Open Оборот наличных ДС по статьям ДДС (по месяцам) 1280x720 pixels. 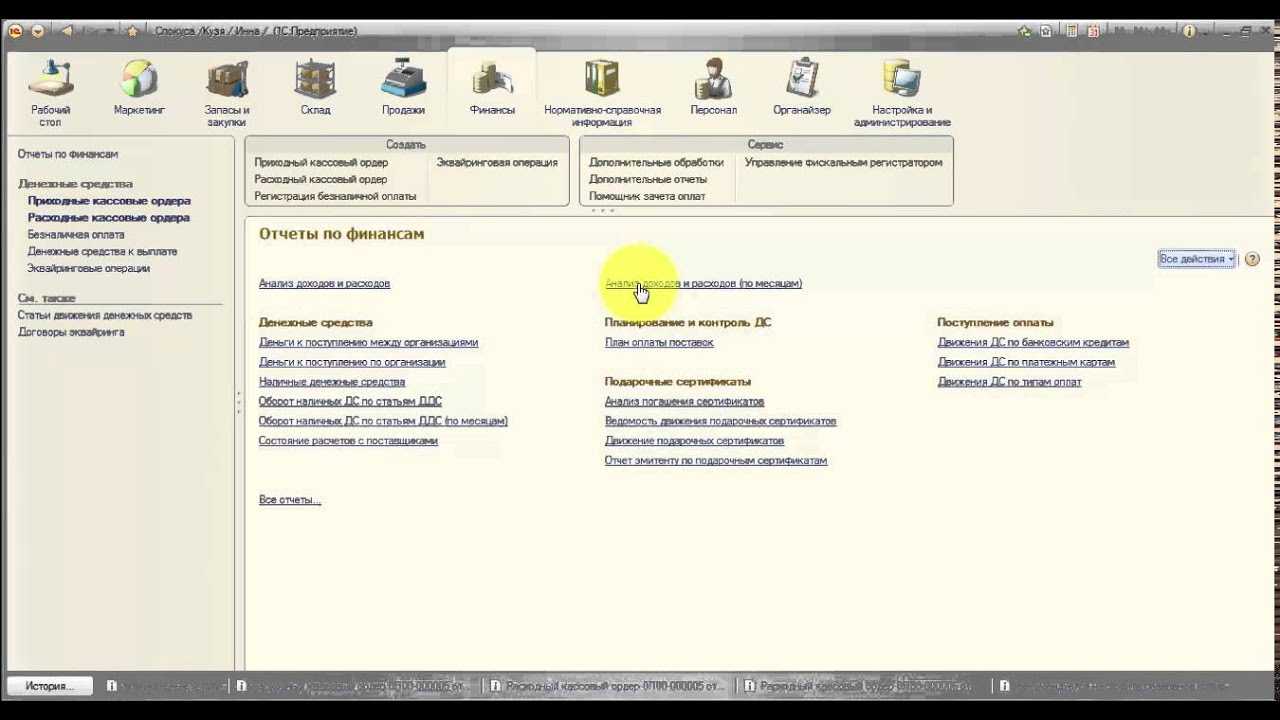pyautogui.click(x=383, y=421)
